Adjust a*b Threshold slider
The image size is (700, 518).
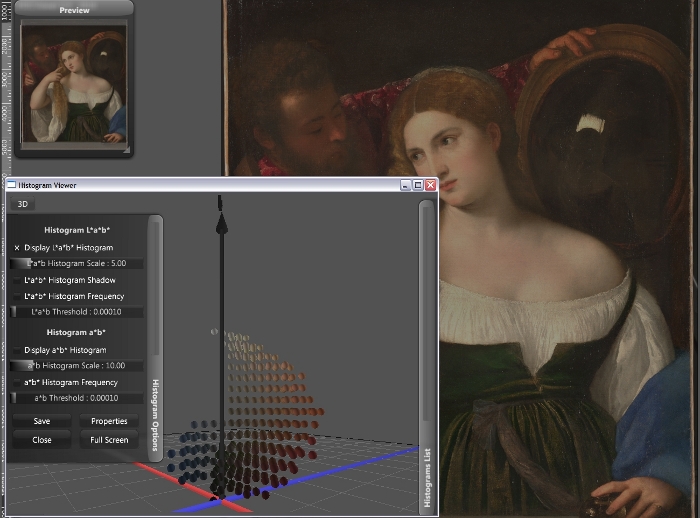point(77,398)
